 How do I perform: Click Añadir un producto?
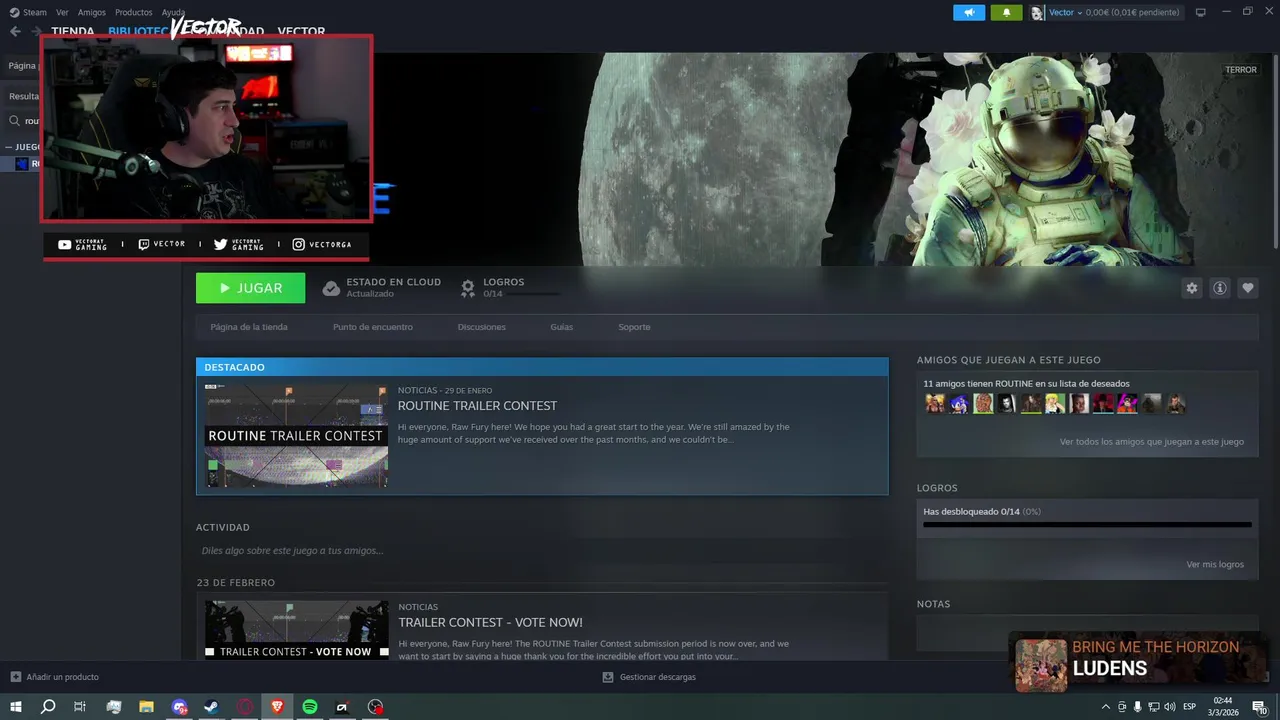(x=55, y=677)
